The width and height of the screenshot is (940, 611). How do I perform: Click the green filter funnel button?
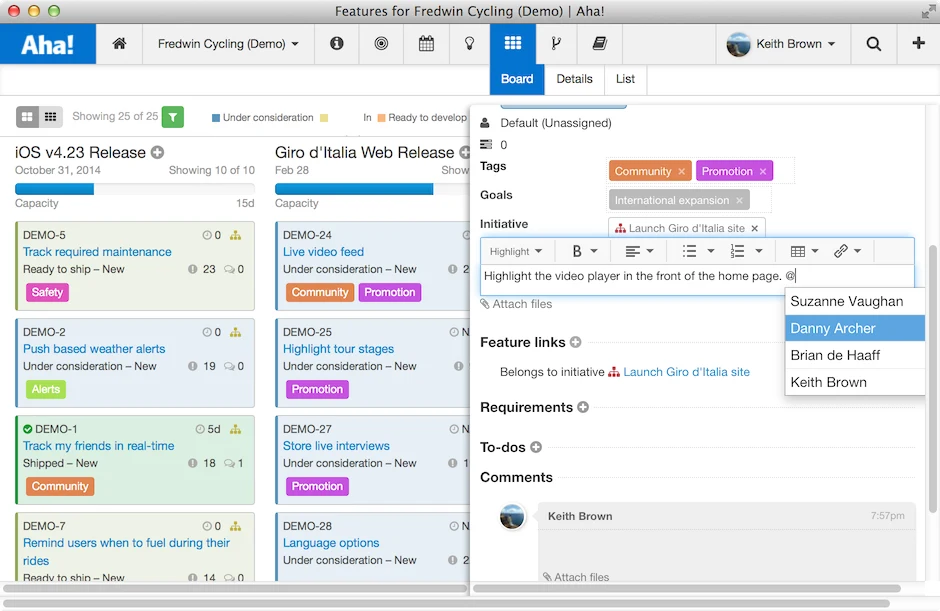coord(173,117)
